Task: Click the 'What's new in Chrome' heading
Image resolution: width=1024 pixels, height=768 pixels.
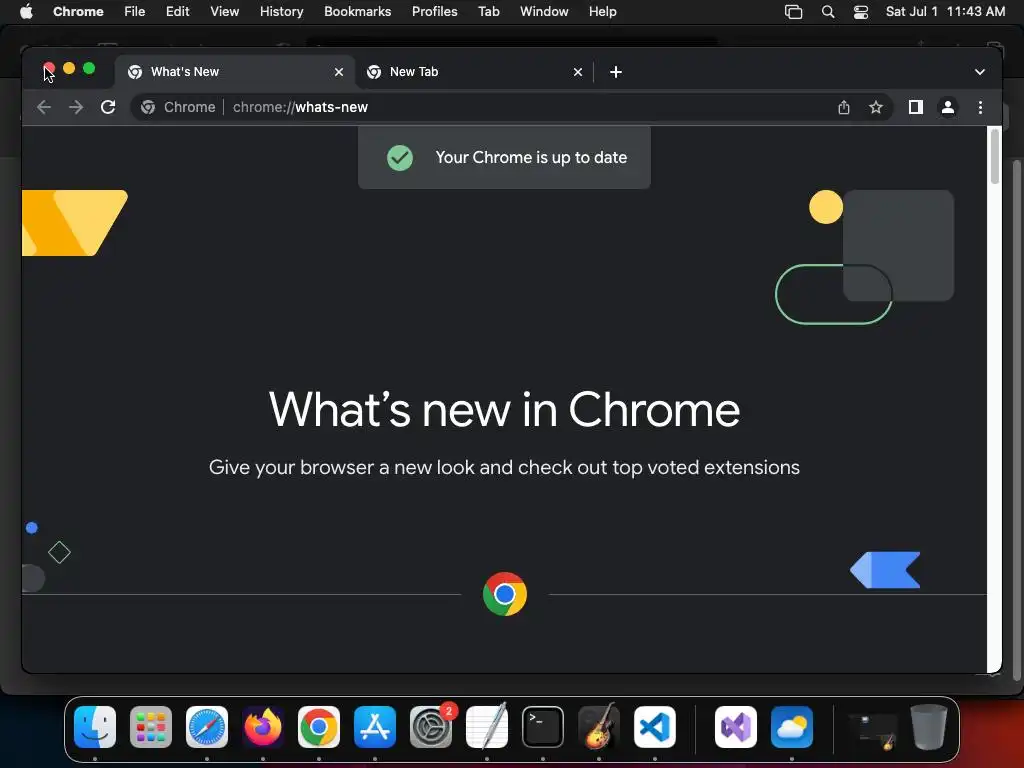Action: [x=504, y=409]
